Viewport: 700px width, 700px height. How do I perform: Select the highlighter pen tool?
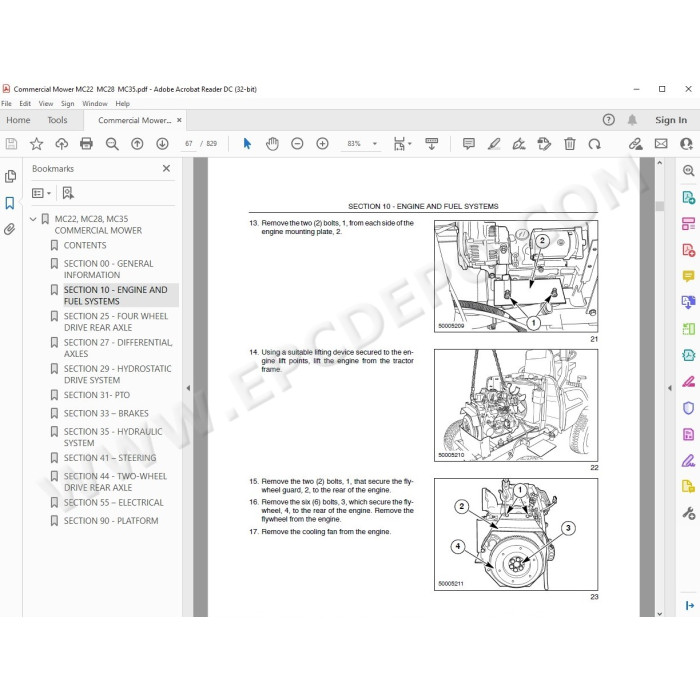pos(494,144)
